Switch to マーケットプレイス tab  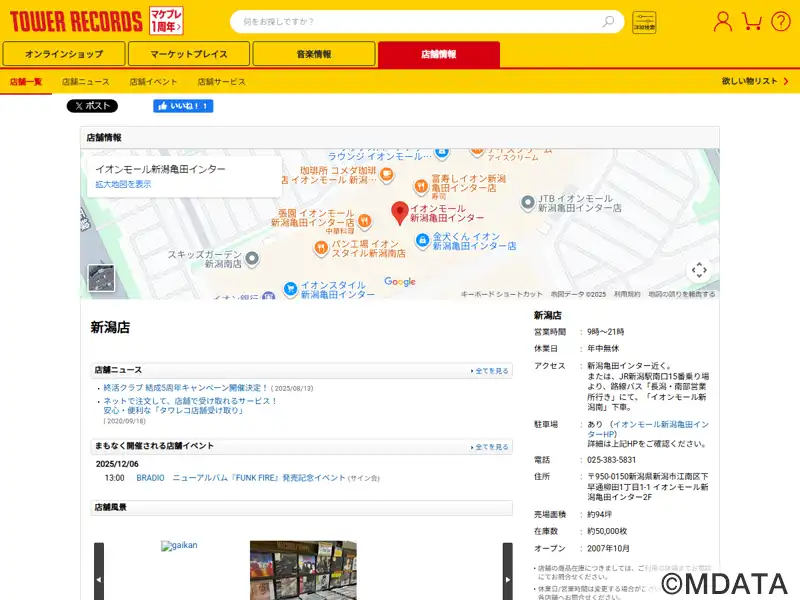(x=189, y=54)
